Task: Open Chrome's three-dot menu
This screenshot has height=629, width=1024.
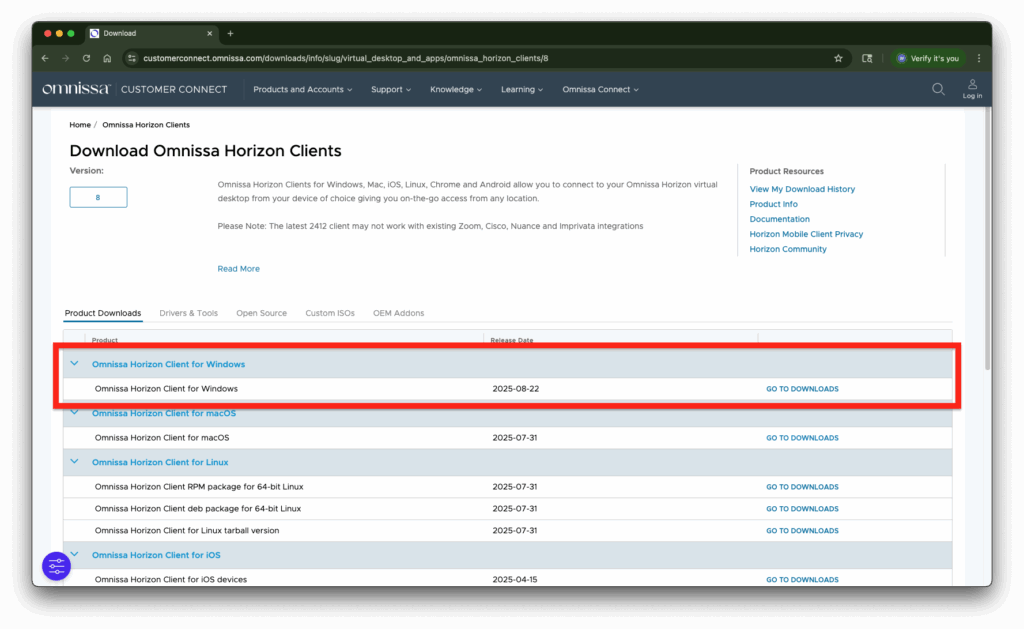Action: (x=978, y=58)
